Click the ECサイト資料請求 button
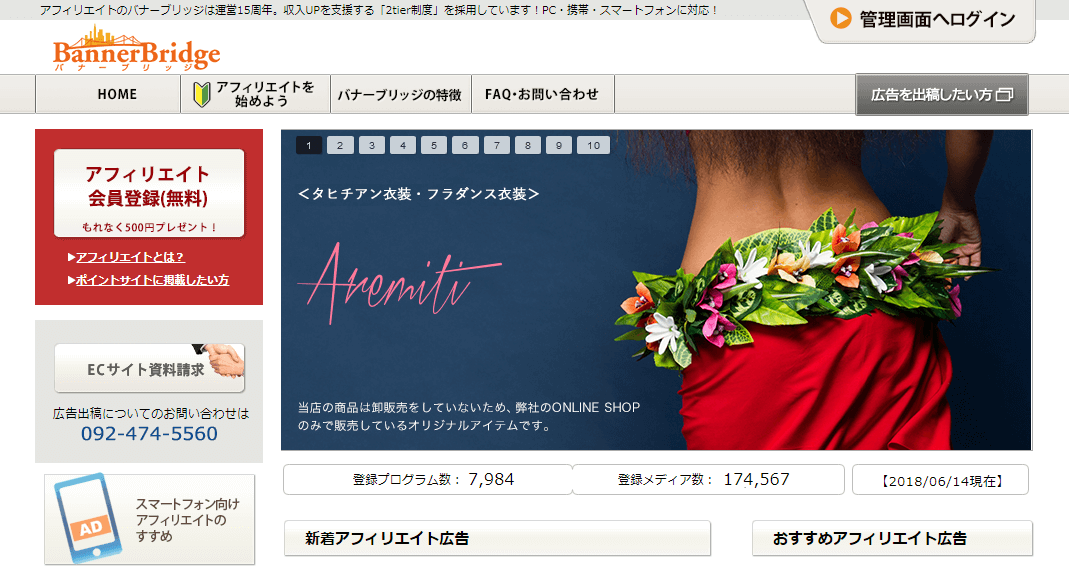1069x567 pixels. [x=149, y=368]
